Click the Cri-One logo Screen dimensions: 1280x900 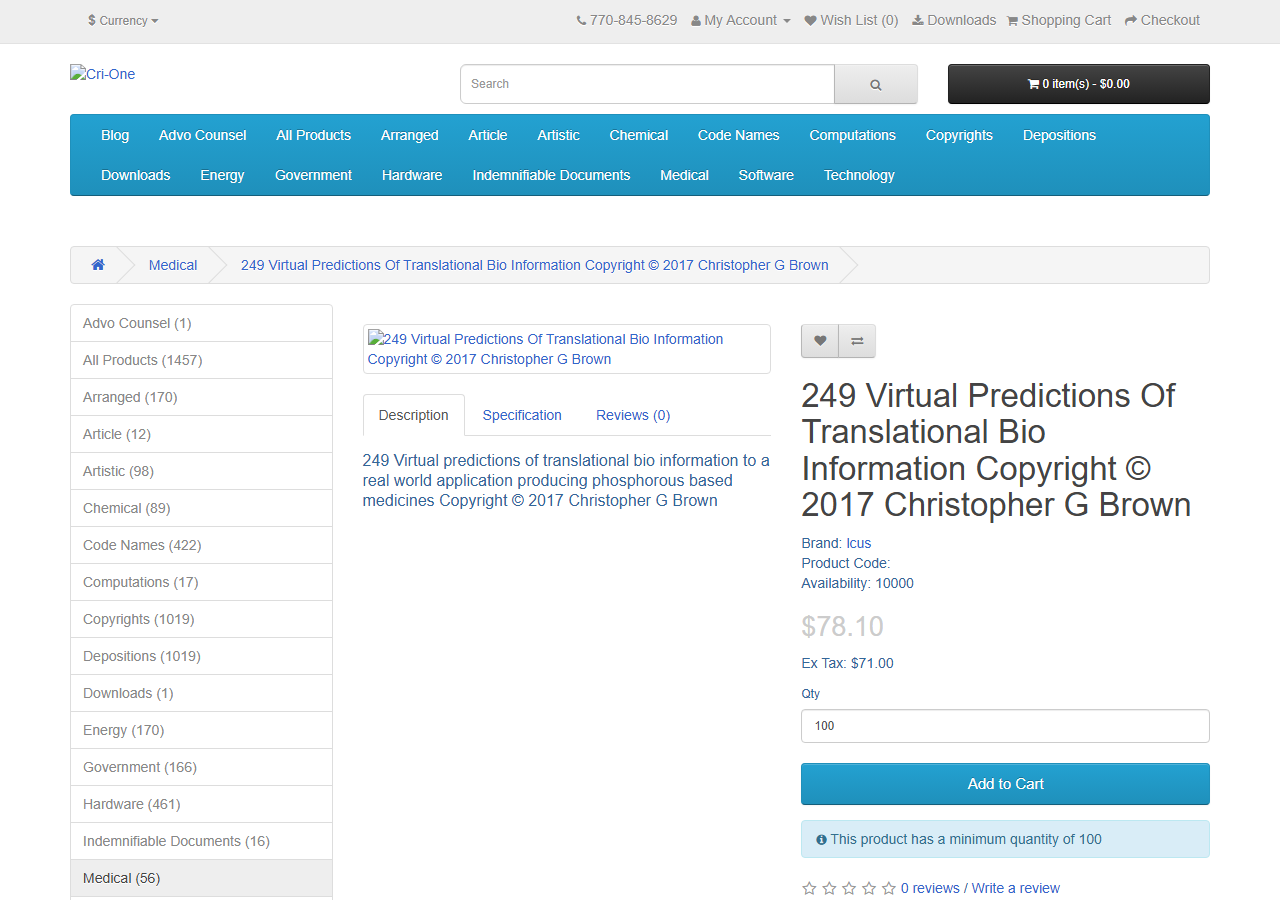pos(102,74)
